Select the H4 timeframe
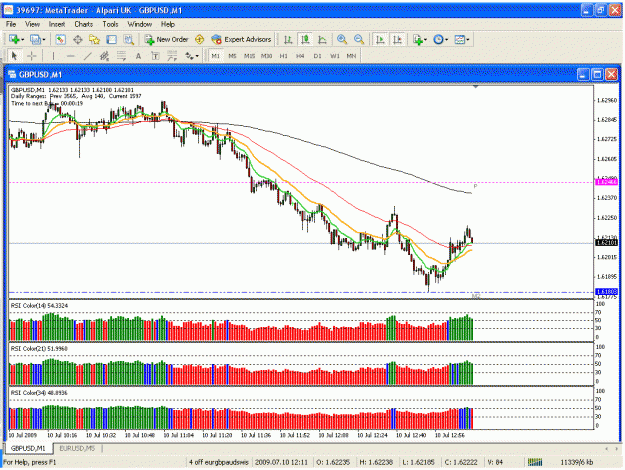The width and height of the screenshot is (625, 470). [x=300, y=56]
